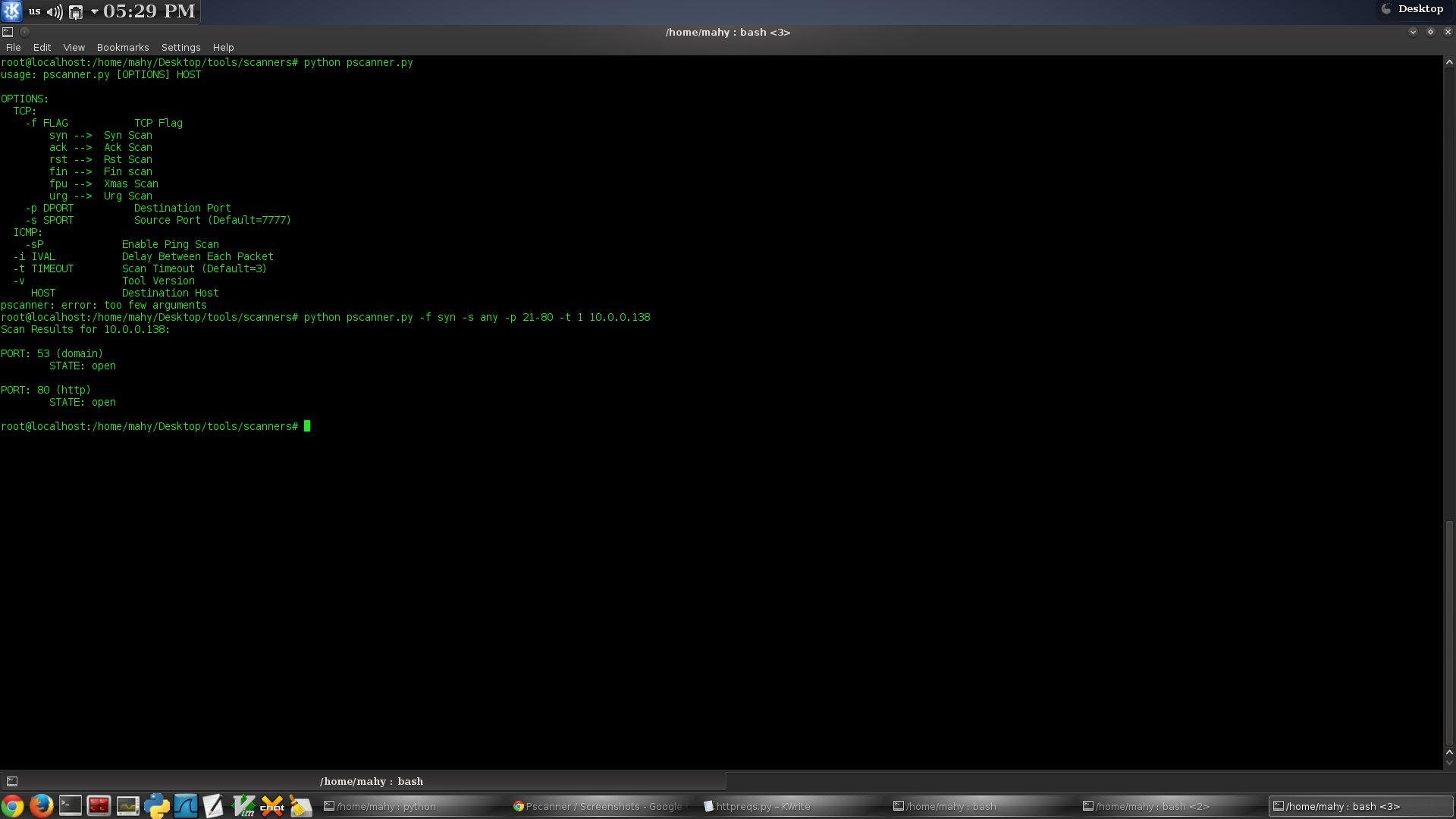Image resolution: width=1456 pixels, height=819 pixels.
Task: Toggle window on all desktops pin button
Action: pos(24,32)
